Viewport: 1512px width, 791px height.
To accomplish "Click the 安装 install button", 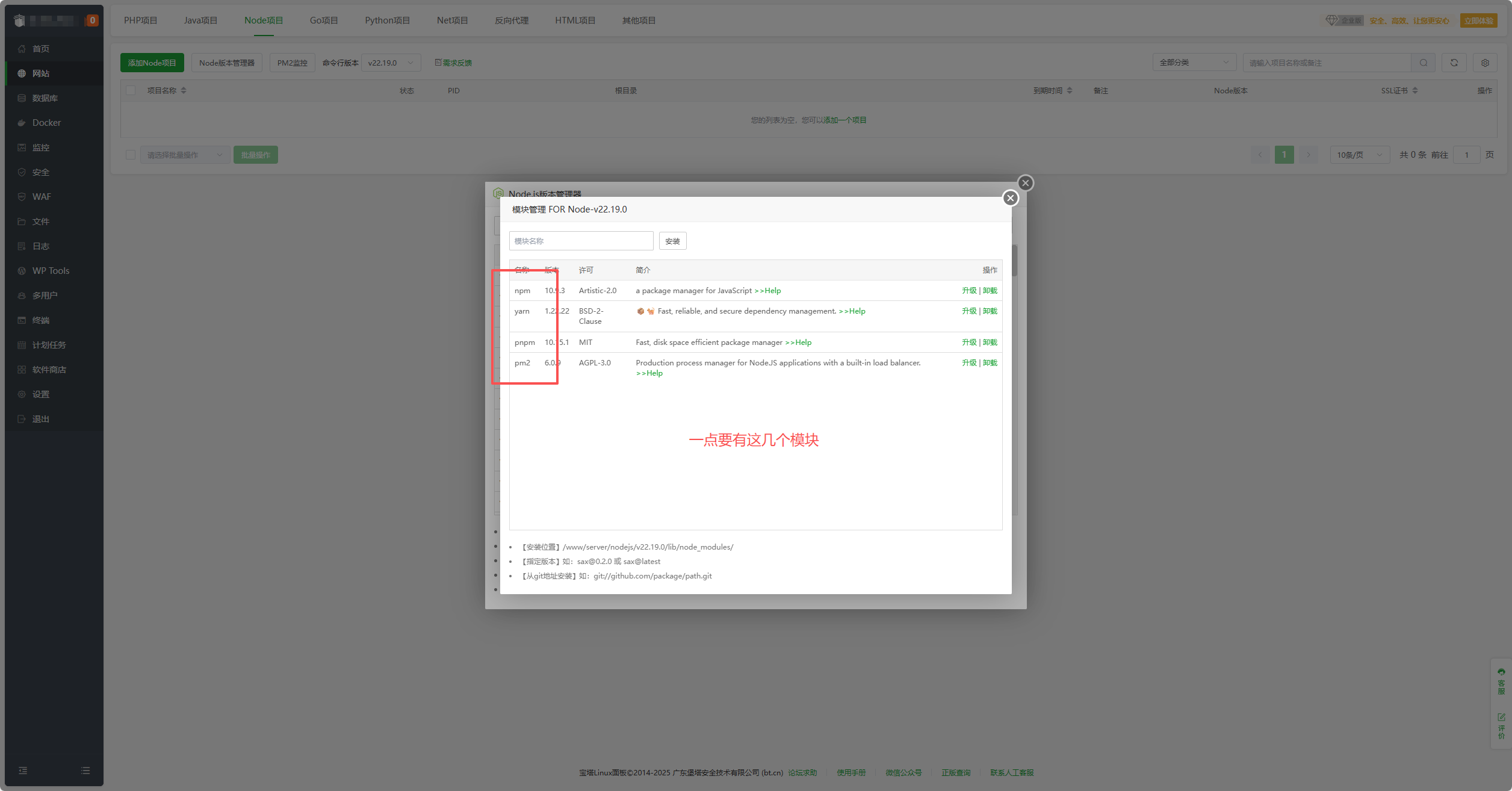I will (672, 241).
